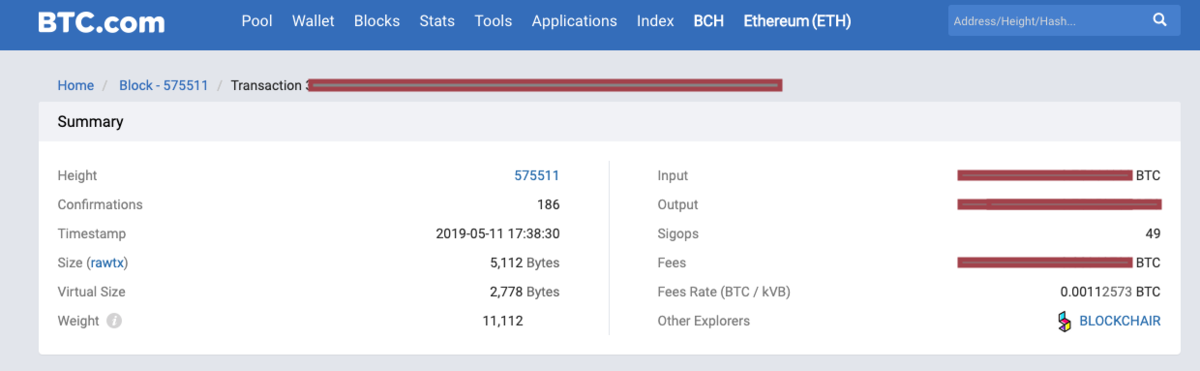Image resolution: width=1200 pixels, height=371 pixels.
Task: Switch to Ethereum (ETH) explorer
Action: (x=797, y=21)
